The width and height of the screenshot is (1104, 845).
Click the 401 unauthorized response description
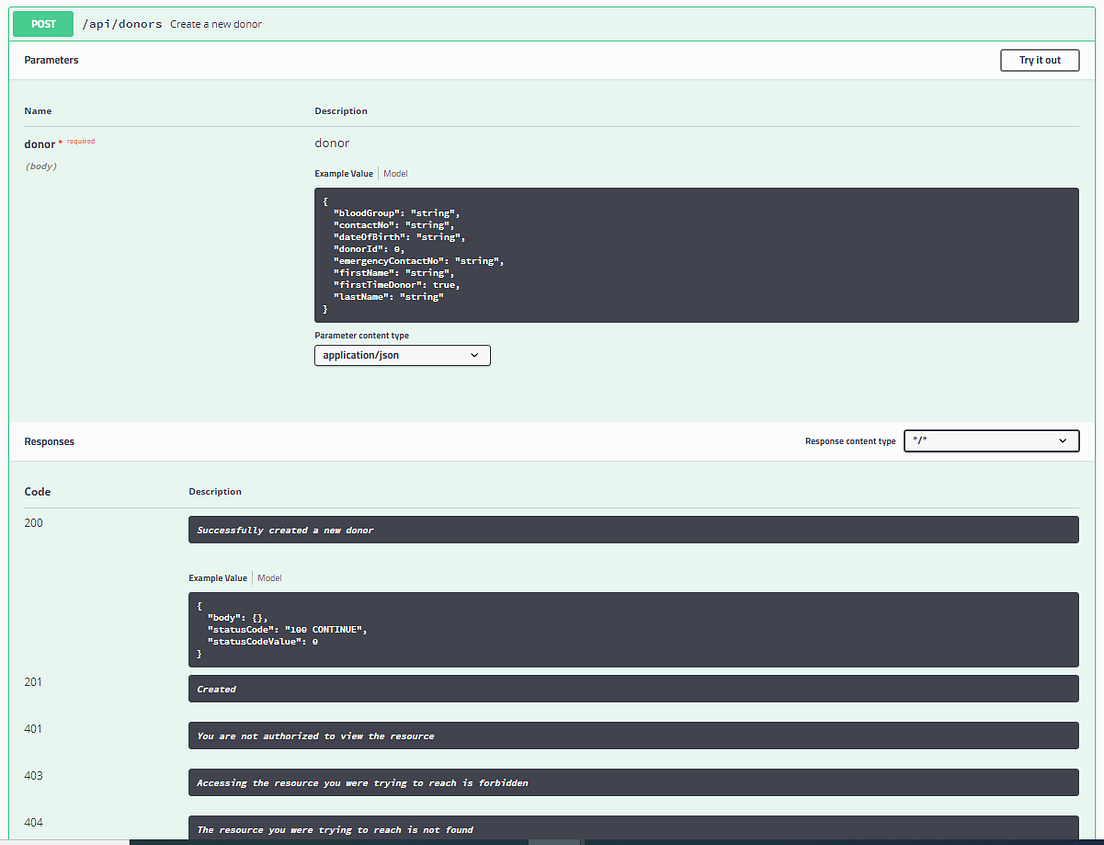[x=633, y=736]
